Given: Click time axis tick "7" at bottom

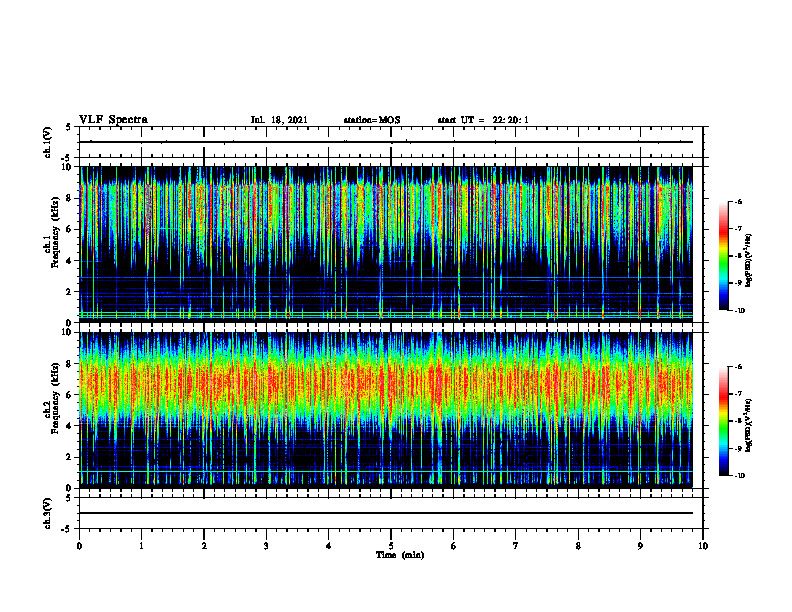Looking at the screenshot, I should point(516,546).
